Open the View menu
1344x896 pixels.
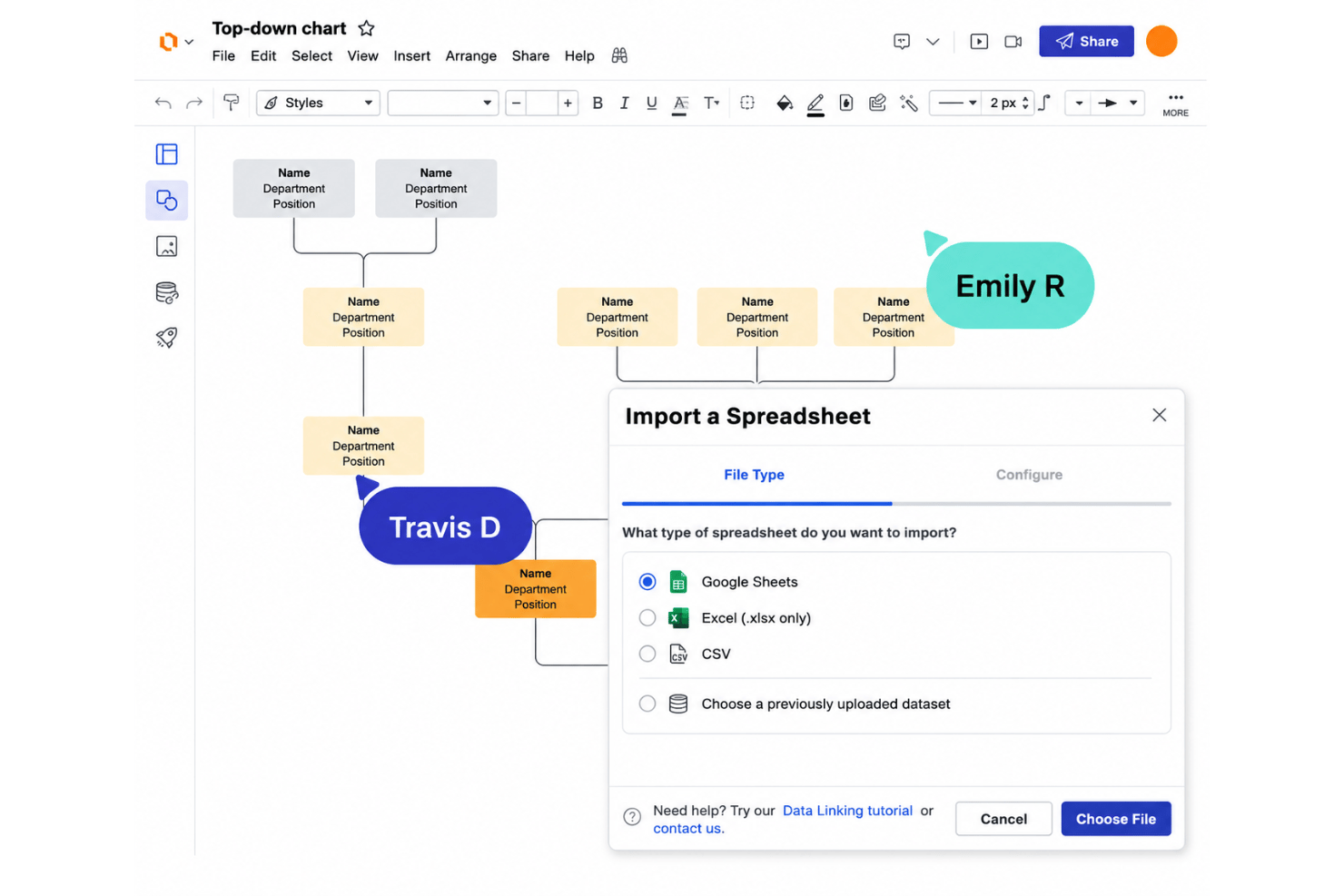tap(362, 56)
